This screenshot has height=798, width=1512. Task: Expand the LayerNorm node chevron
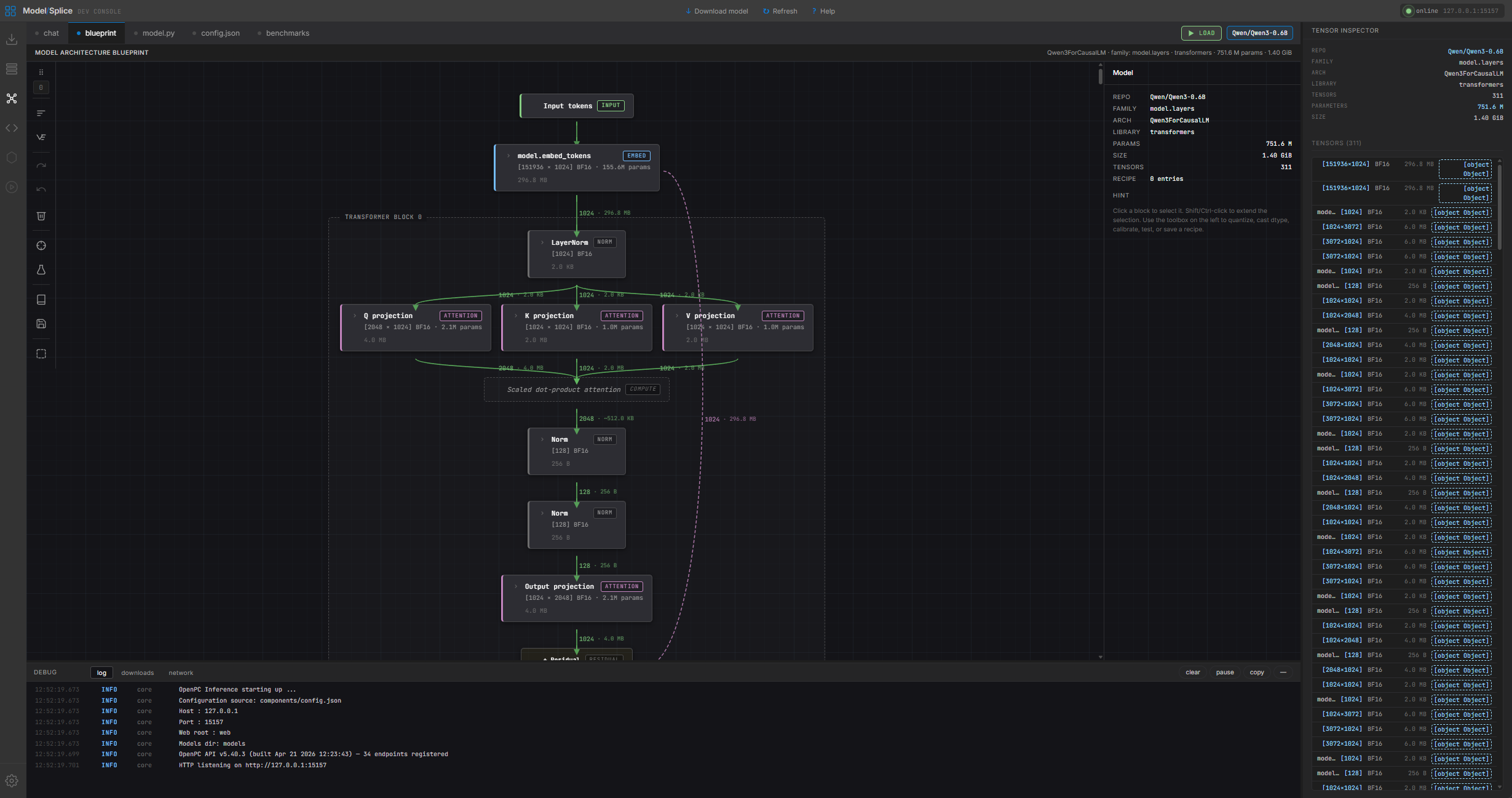[x=542, y=242]
